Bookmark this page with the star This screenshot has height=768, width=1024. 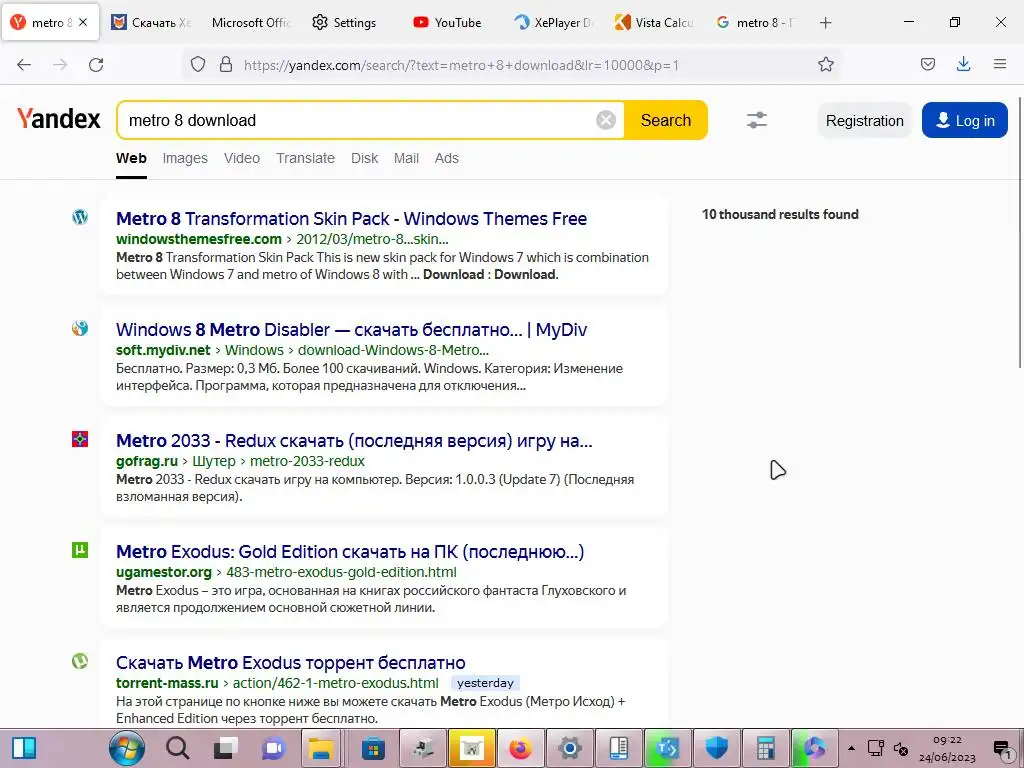[x=825, y=64]
